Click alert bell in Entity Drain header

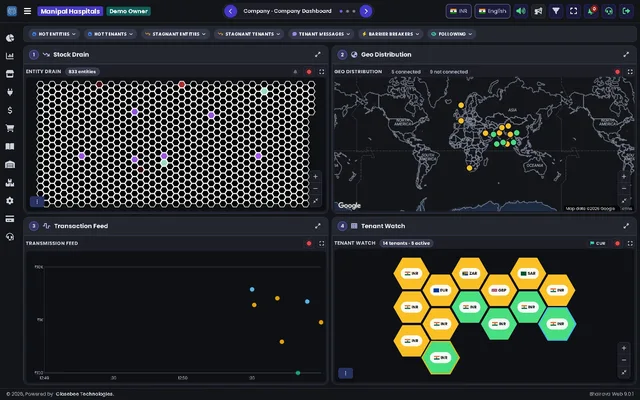point(296,72)
